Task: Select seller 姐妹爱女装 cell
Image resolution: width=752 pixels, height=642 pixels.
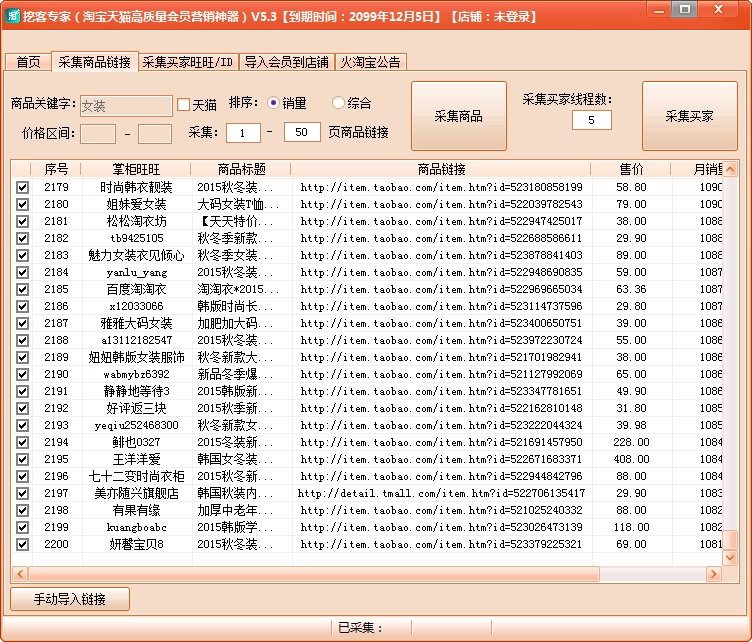Action: tap(136, 204)
